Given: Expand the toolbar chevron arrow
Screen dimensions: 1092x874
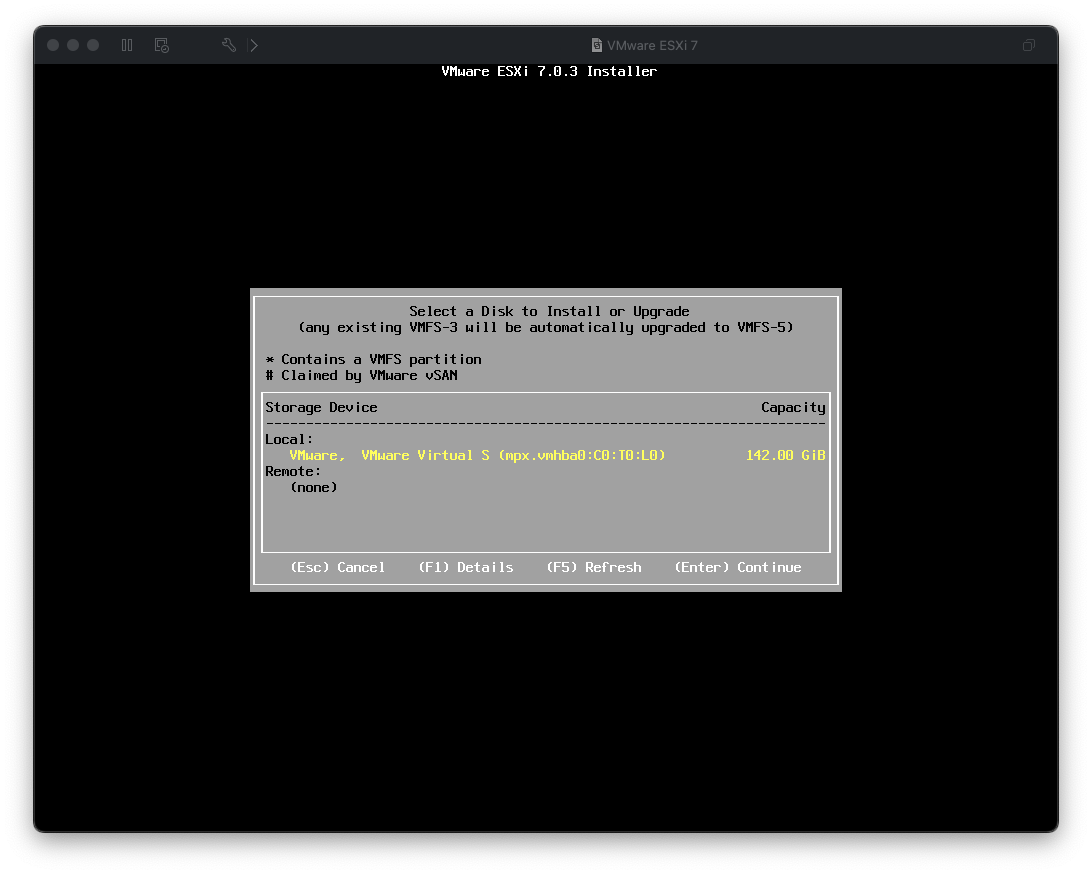Looking at the screenshot, I should click(254, 45).
